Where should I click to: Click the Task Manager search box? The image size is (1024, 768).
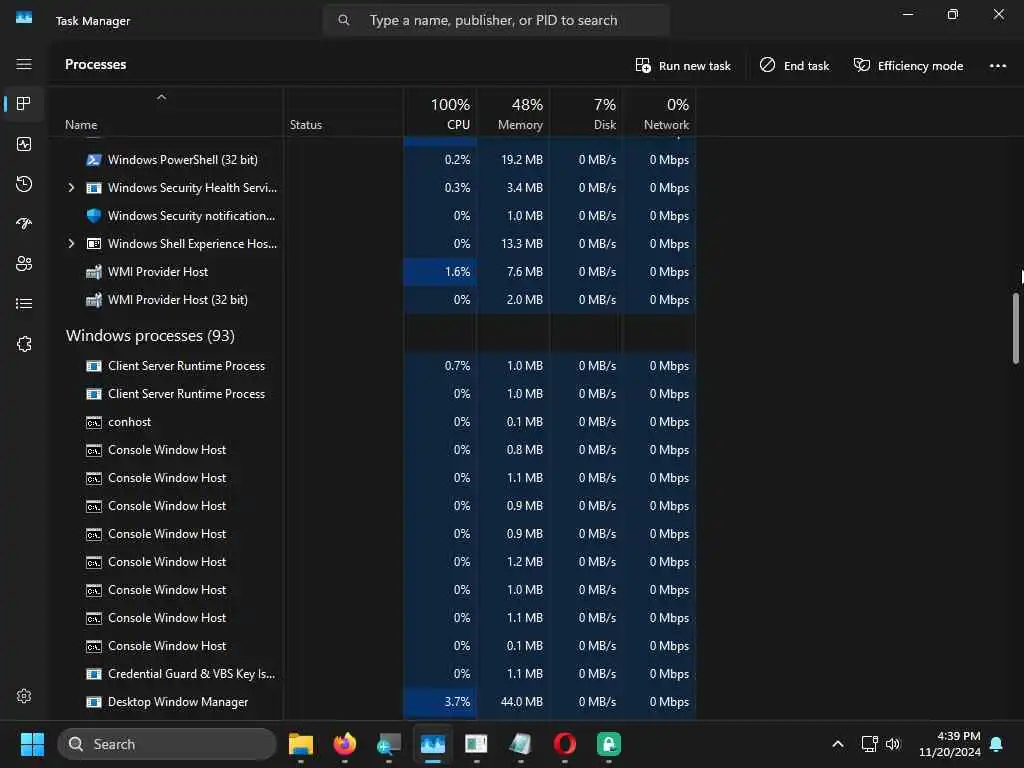point(496,20)
